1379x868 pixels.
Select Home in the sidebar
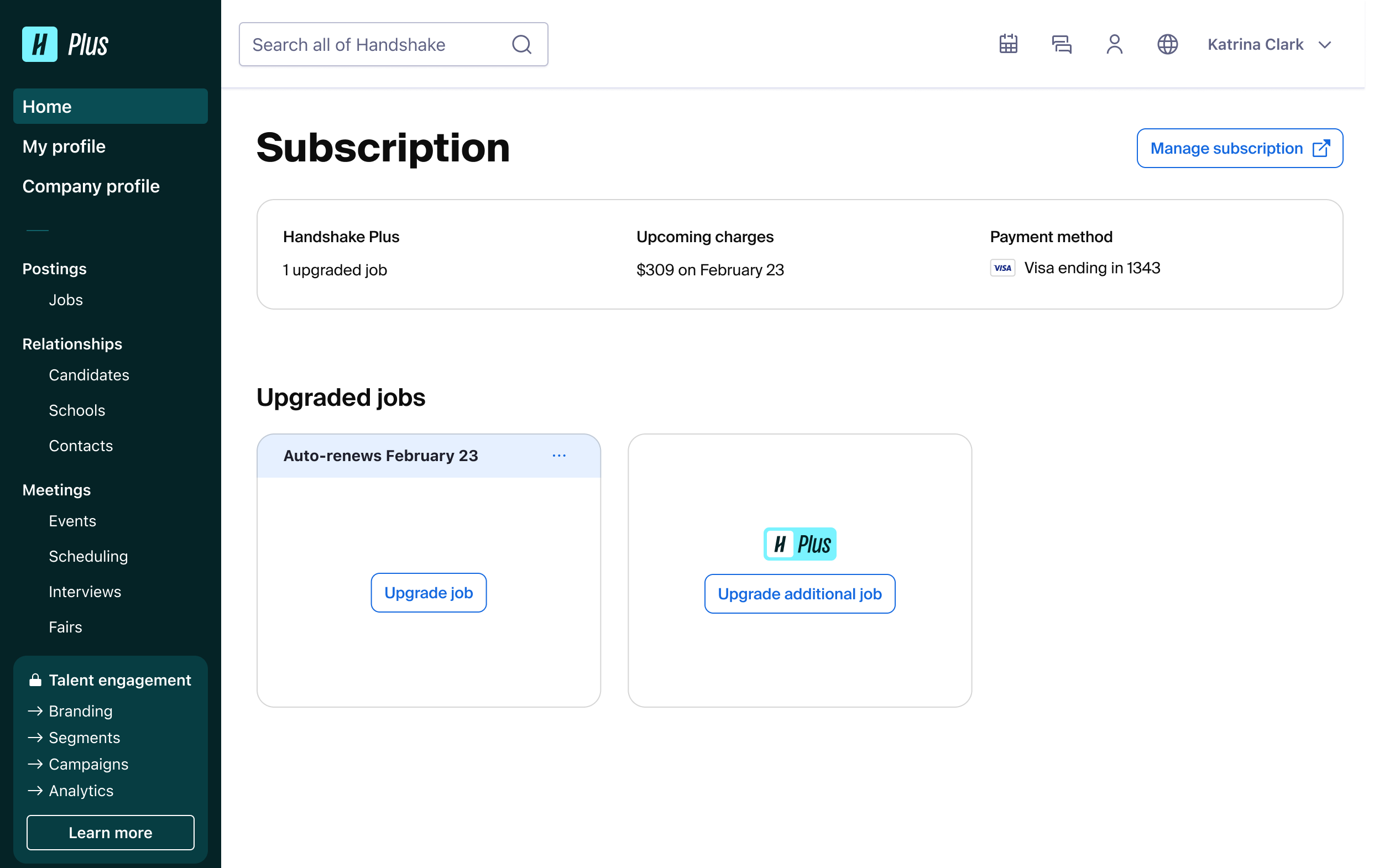[111, 107]
